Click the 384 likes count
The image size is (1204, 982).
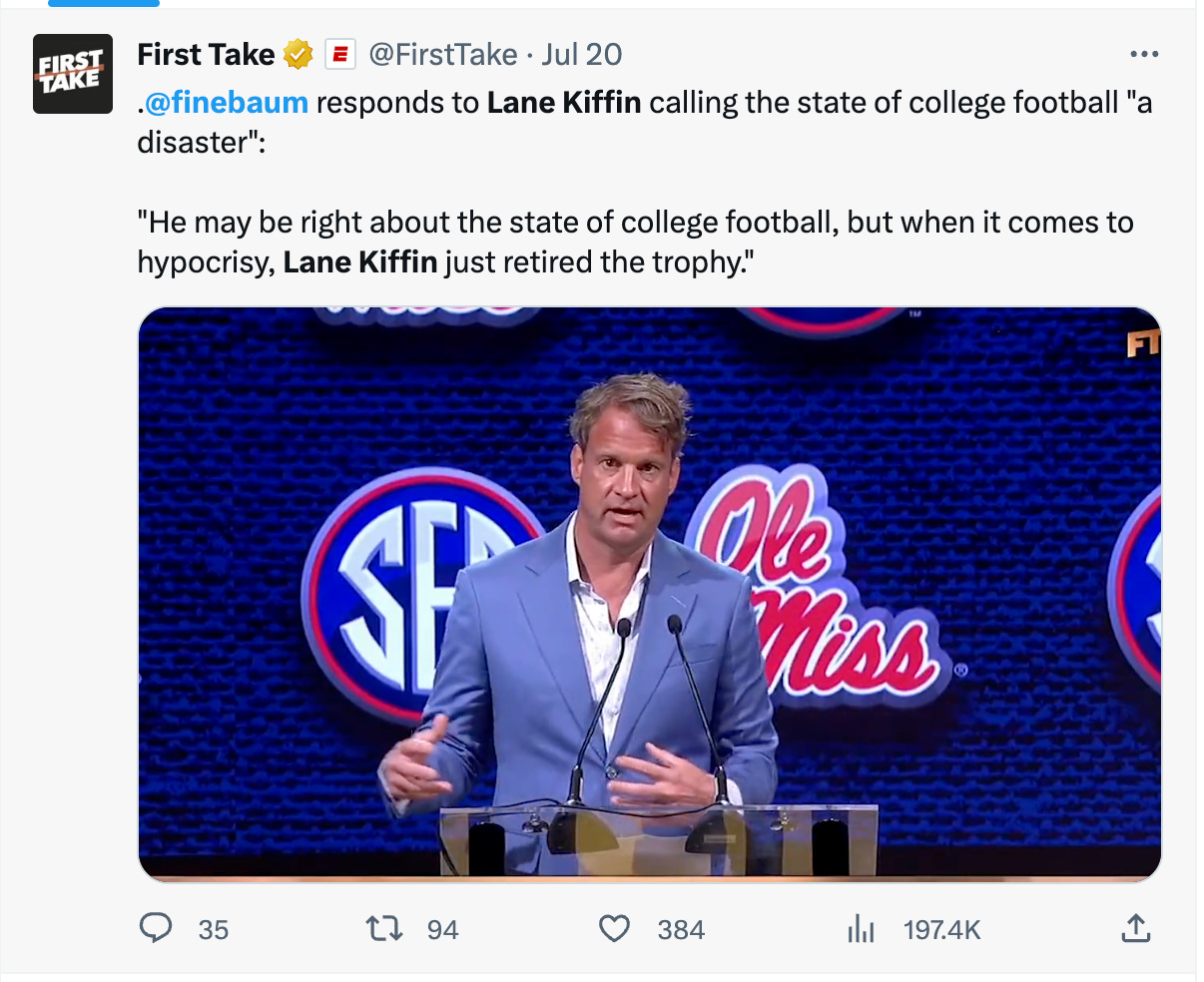tap(681, 930)
